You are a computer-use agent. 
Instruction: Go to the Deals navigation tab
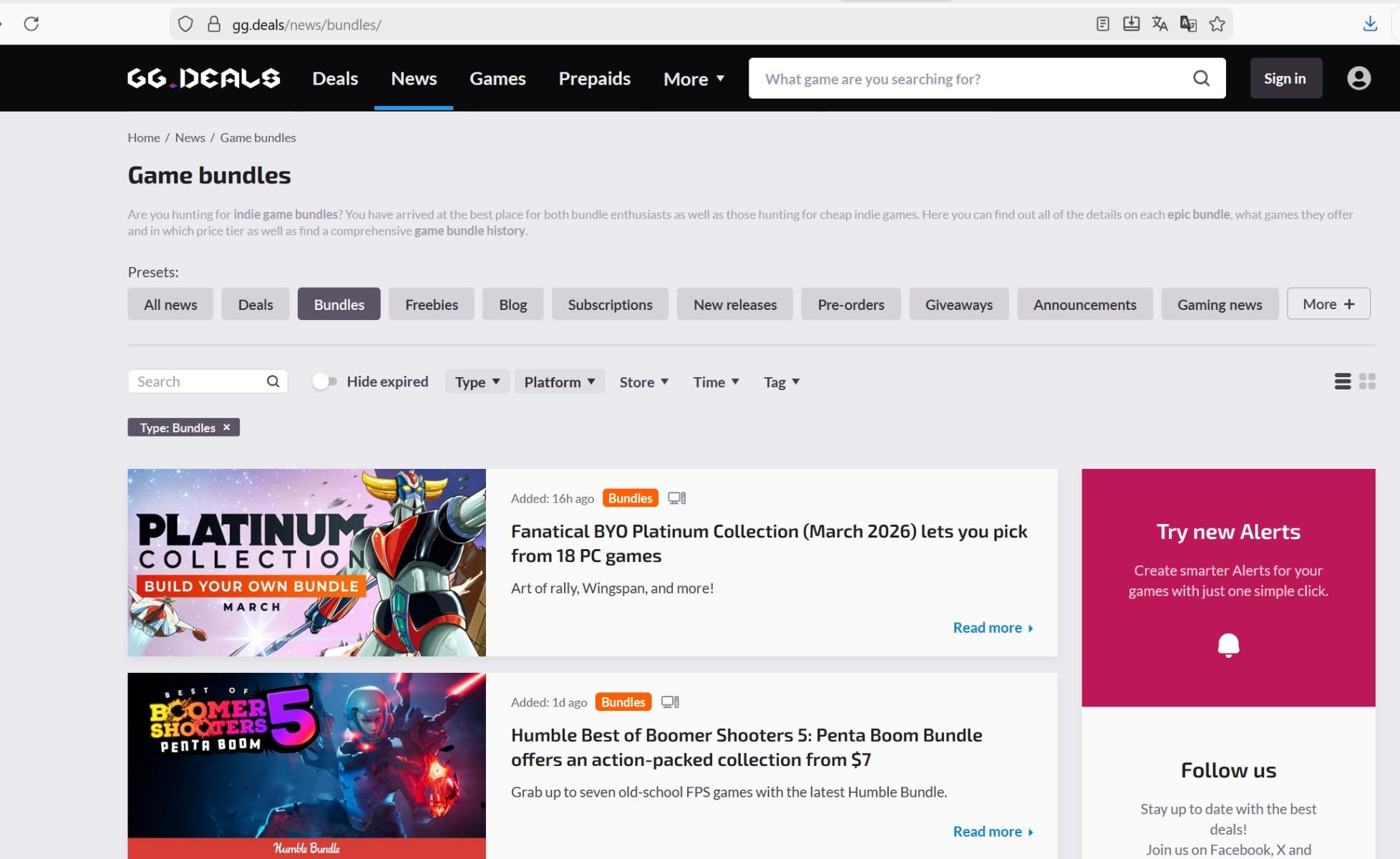[x=335, y=78]
